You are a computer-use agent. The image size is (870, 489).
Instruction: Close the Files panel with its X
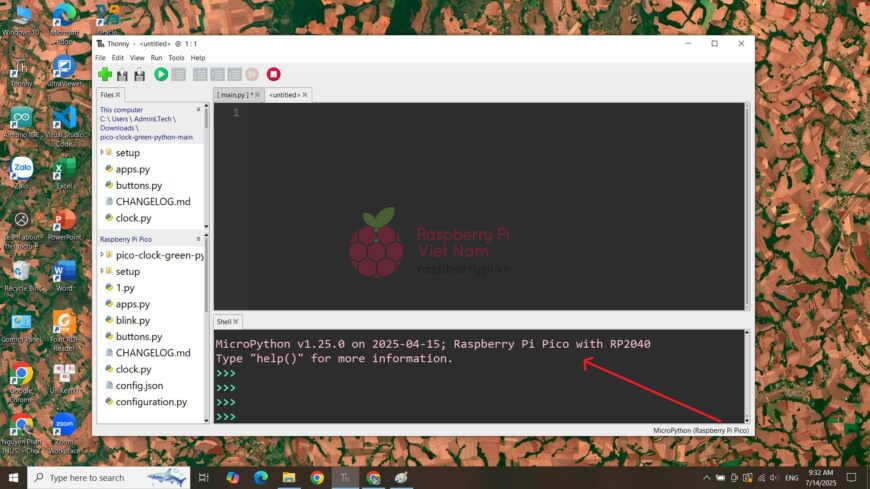[118, 95]
